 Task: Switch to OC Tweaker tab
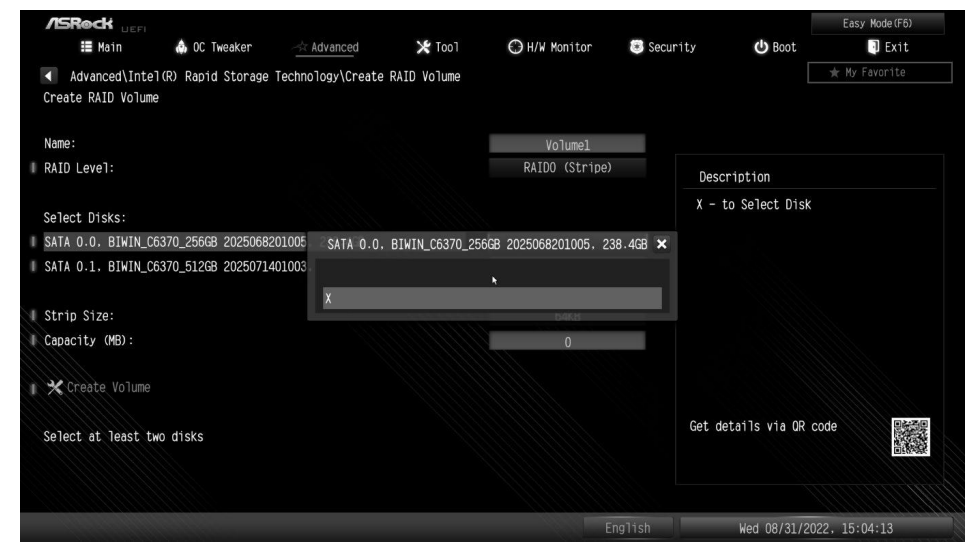click(214, 46)
